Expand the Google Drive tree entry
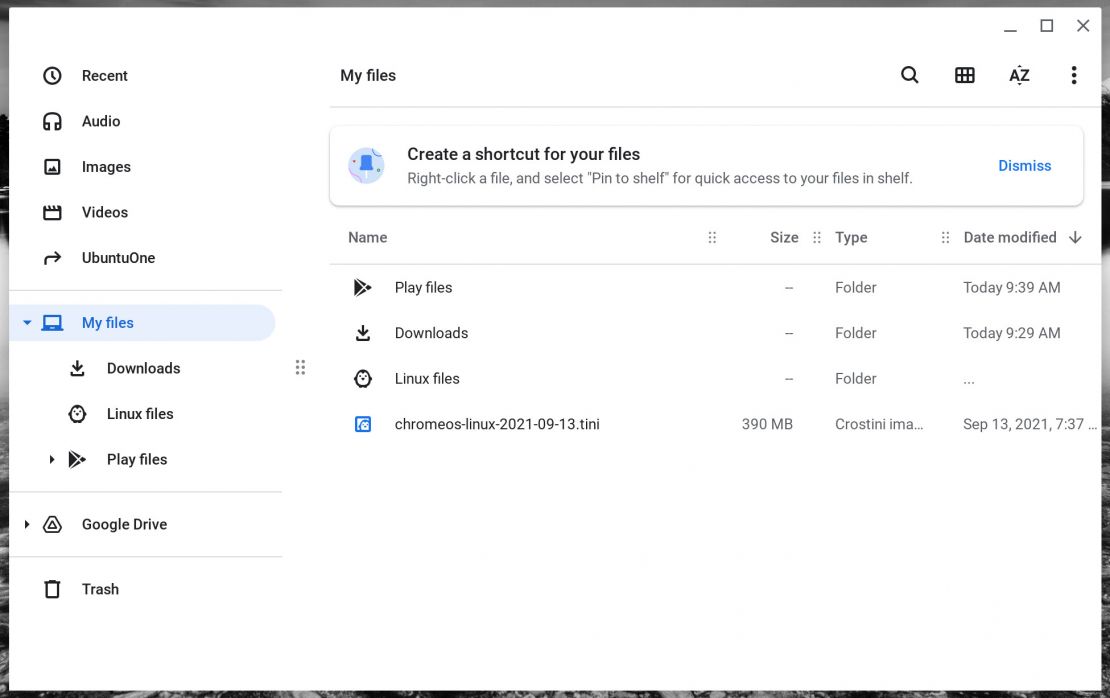1110x698 pixels. [26, 524]
